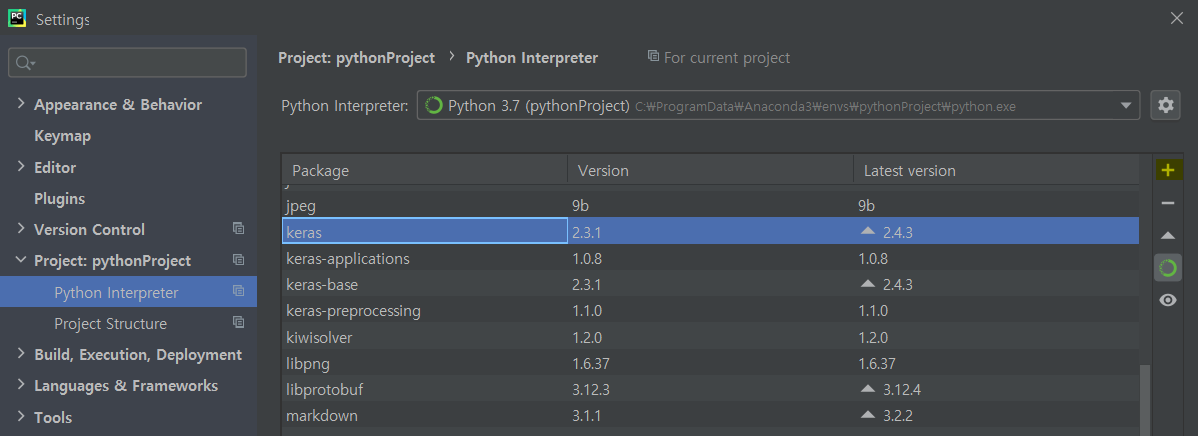Open the interpreter gear settings icon
The width and height of the screenshot is (1198, 436).
tap(1165, 105)
